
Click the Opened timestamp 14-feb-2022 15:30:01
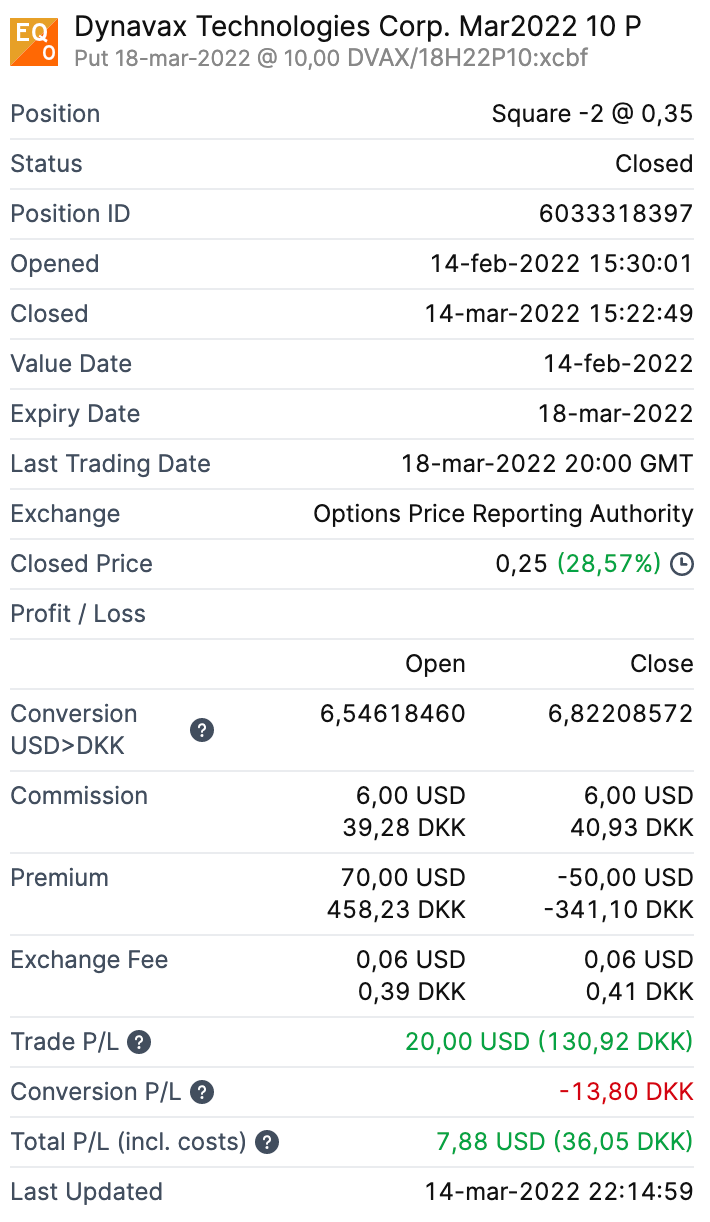coord(561,264)
